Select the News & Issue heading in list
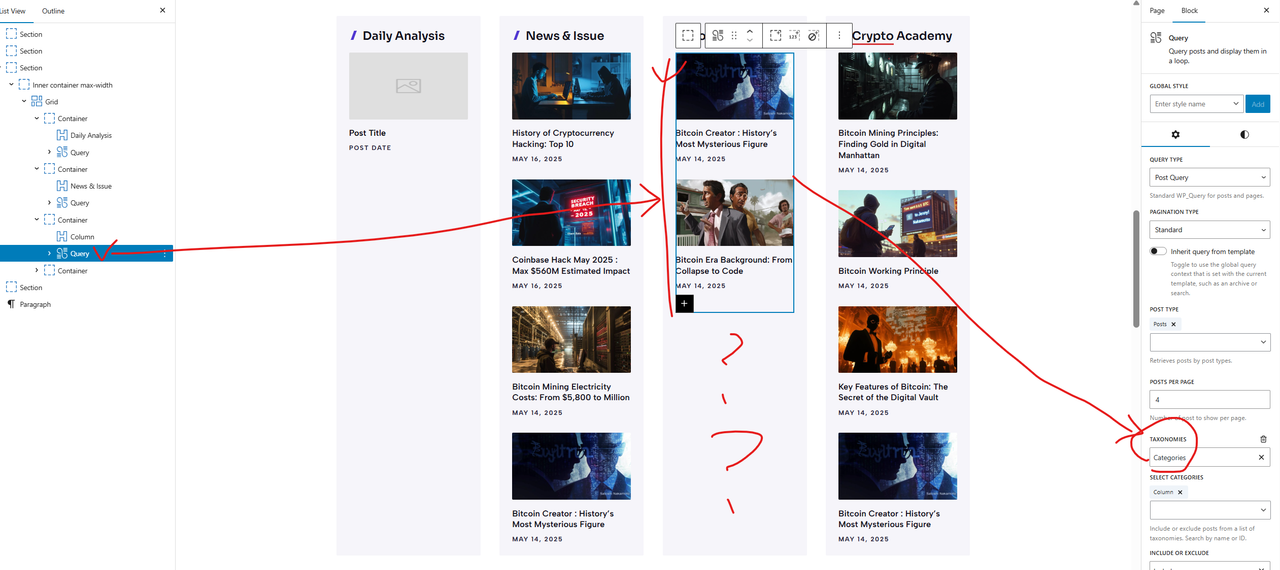The image size is (1280, 570). [x=91, y=186]
